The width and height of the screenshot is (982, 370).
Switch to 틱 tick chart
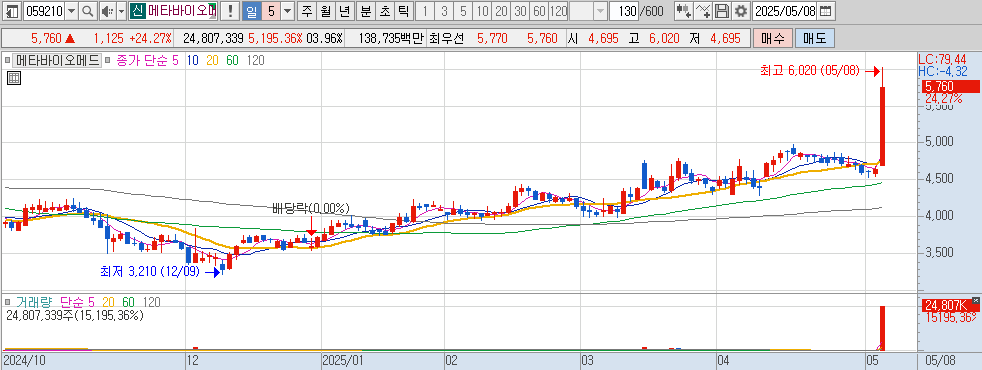(x=404, y=11)
